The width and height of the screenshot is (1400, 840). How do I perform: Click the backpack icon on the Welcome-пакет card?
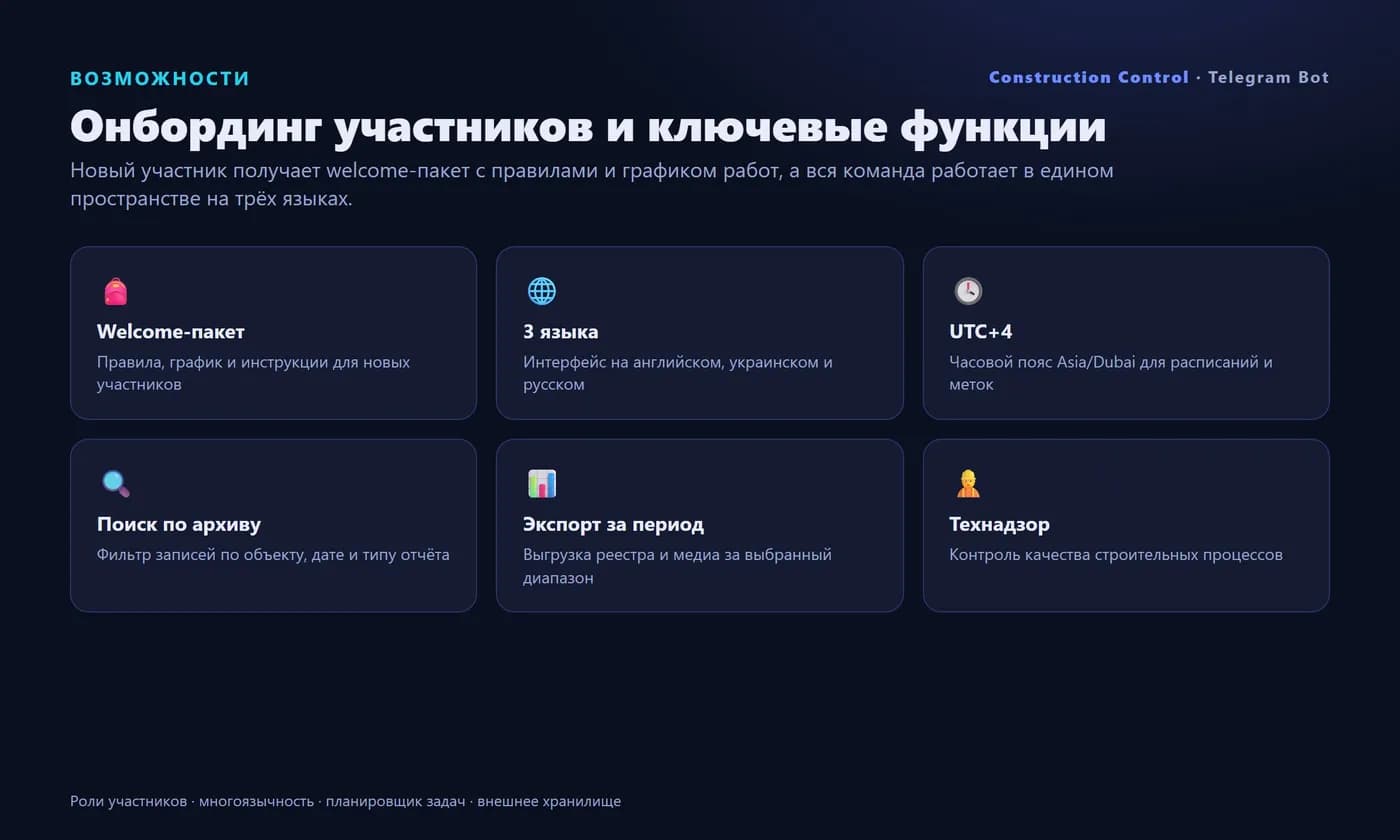116,292
